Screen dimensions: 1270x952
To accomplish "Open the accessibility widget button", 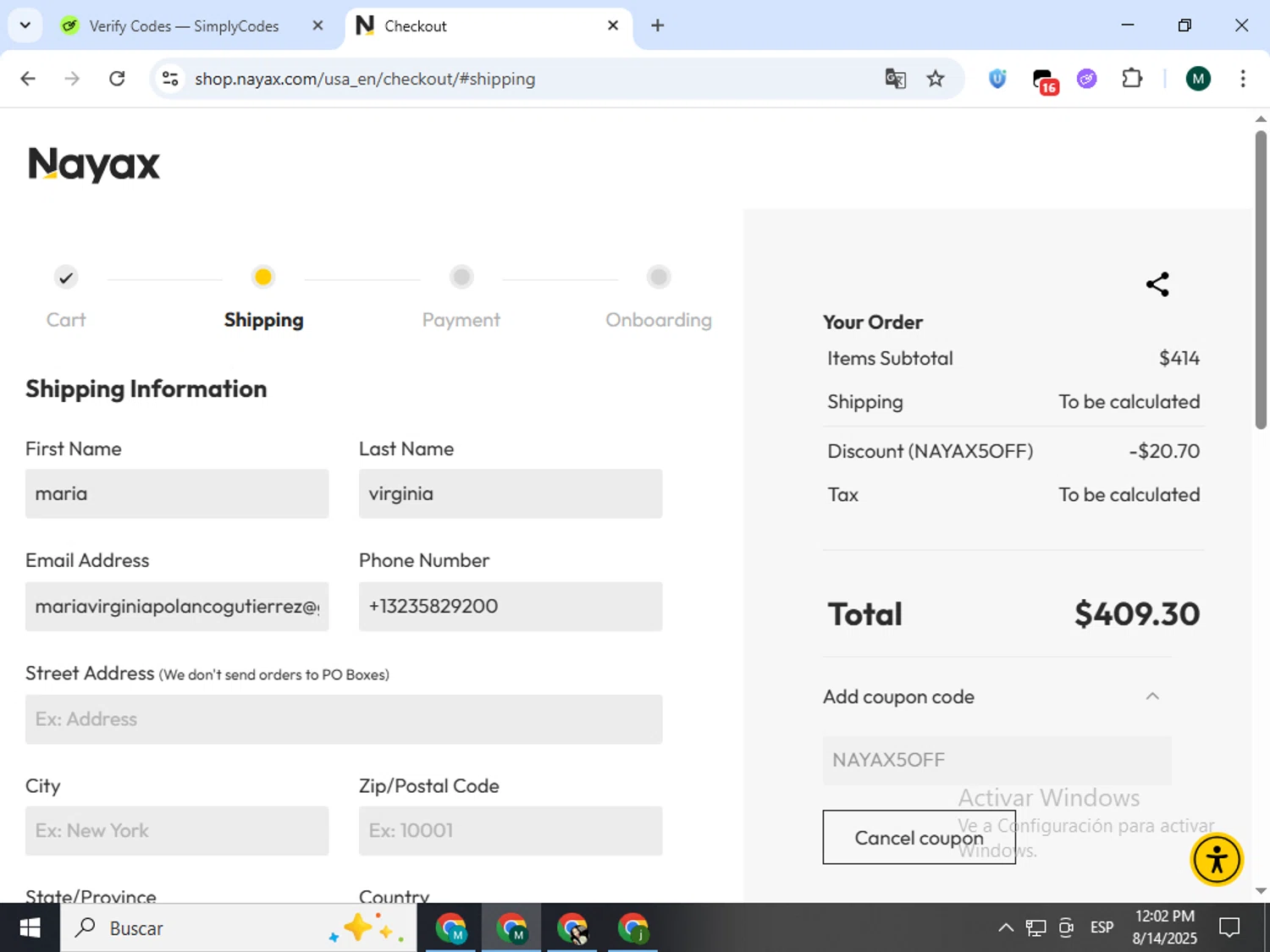I will tap(1217, 860).
